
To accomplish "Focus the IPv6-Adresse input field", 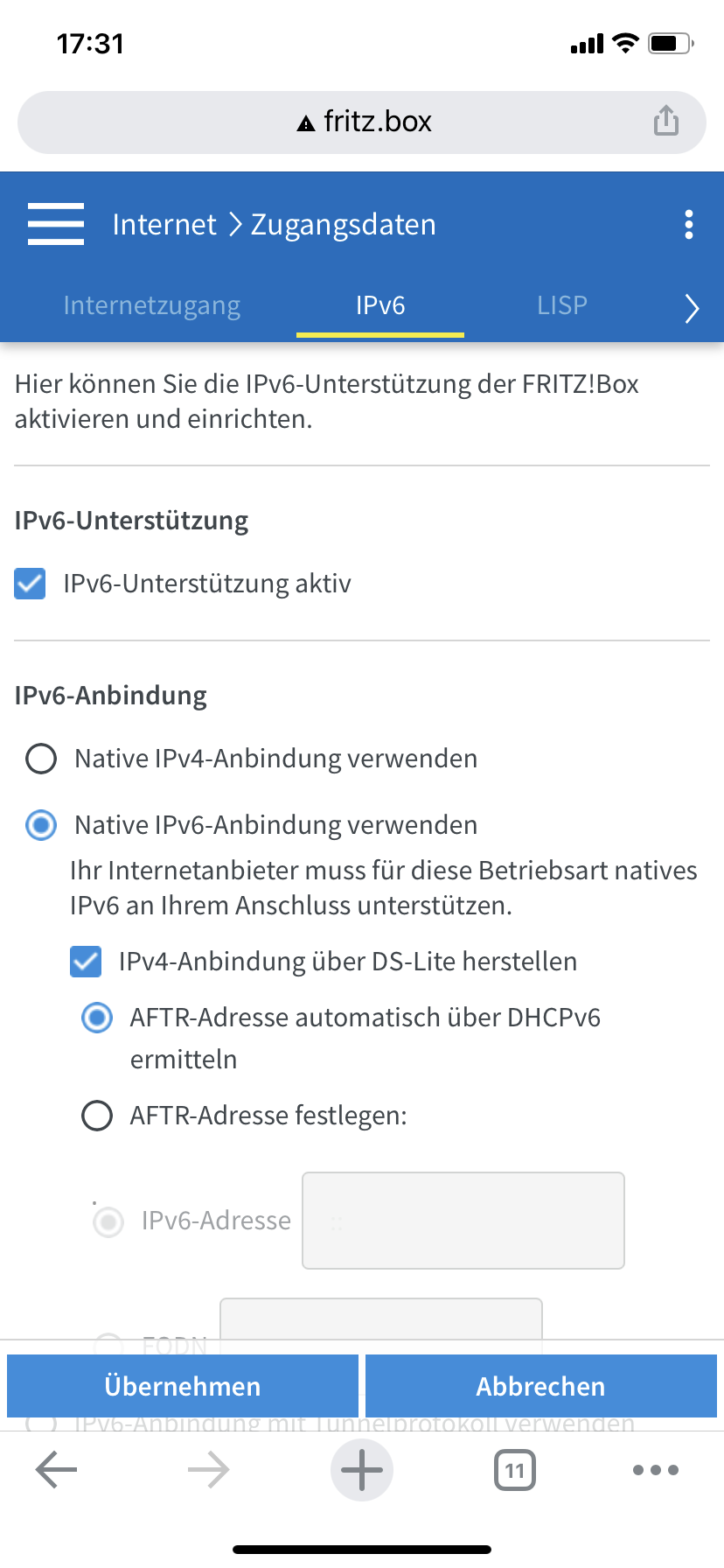I will coord(463,1221).
